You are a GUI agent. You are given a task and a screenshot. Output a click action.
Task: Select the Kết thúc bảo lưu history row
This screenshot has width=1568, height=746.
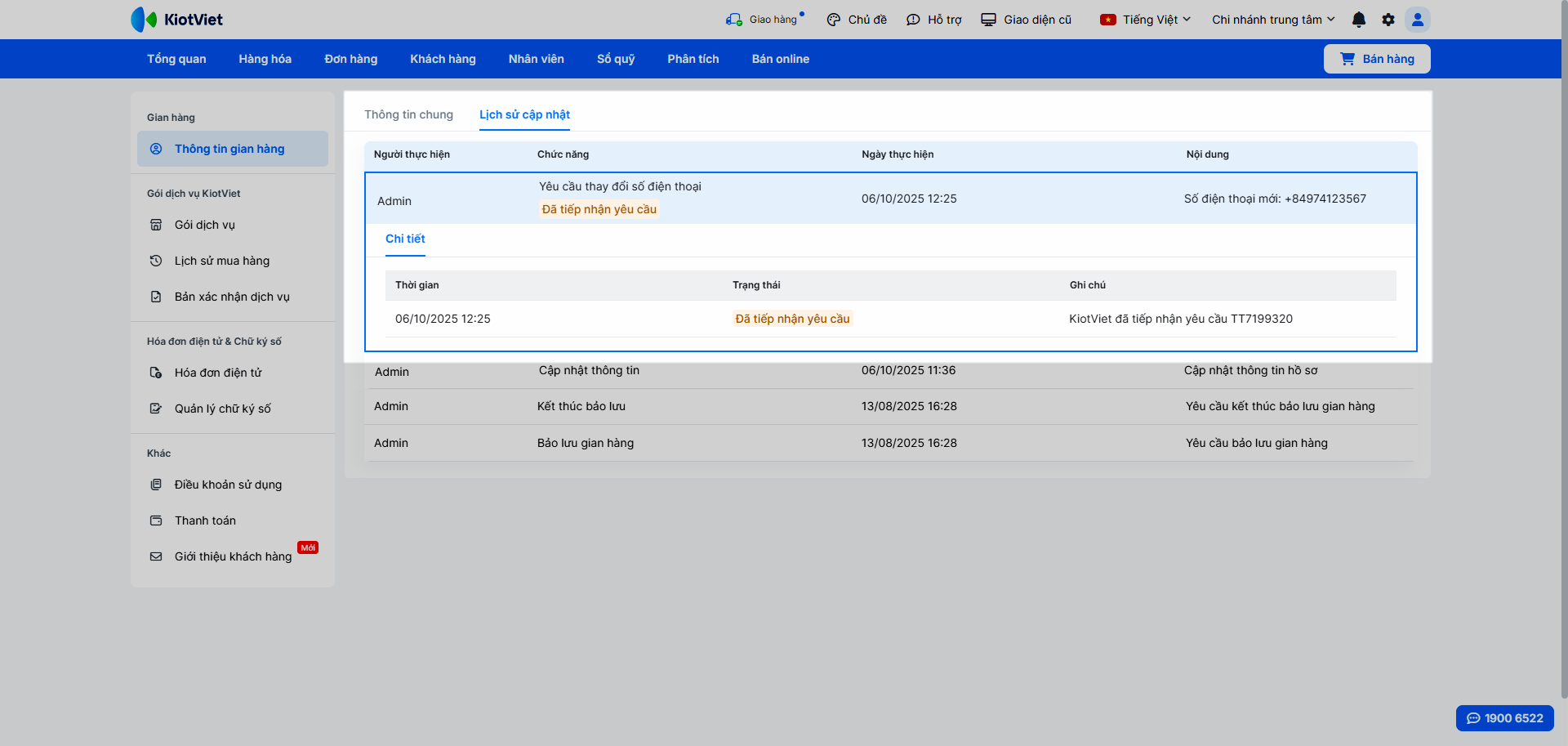(890, 406)
